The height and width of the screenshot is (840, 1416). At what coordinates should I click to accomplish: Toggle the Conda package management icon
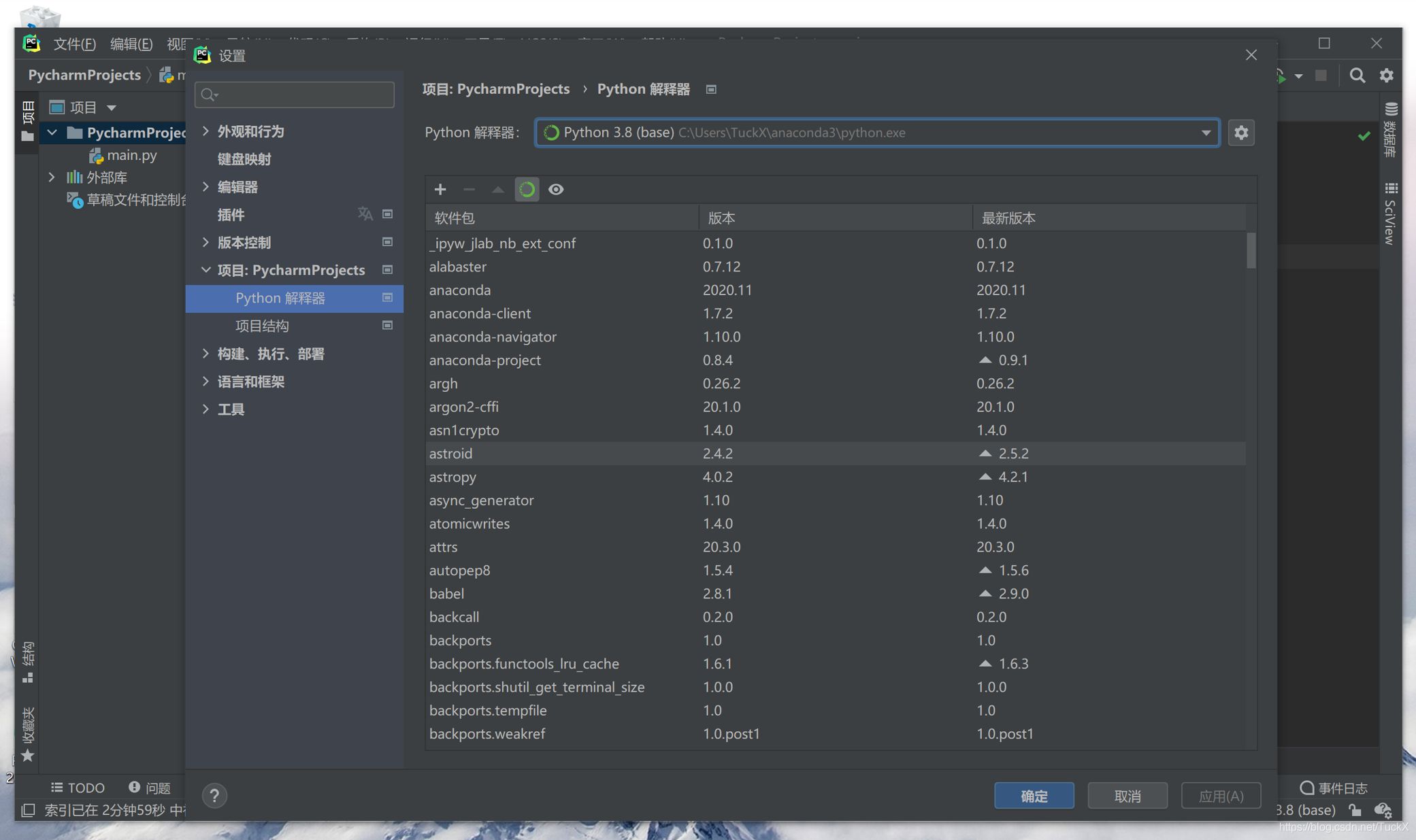(x=527, y=189)
